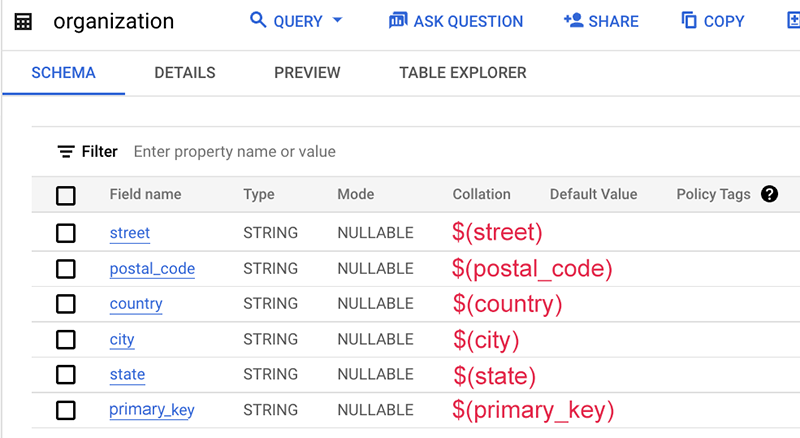Image resolution: width=800 pixels, height=438 pixels.
Task: Open Policy Tags help question icon
Action: [769, 194]
